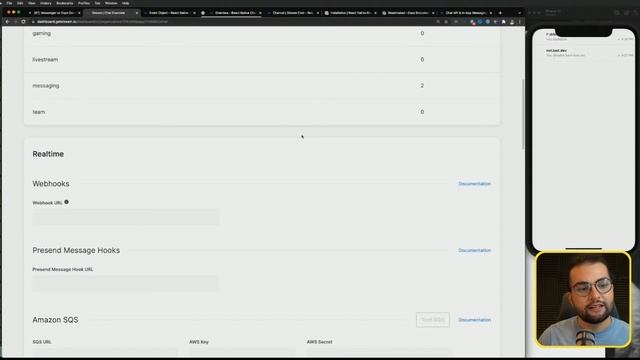Open the Bookmarks menu
Viewport: 640px width, 360px height.
(65, 3)
